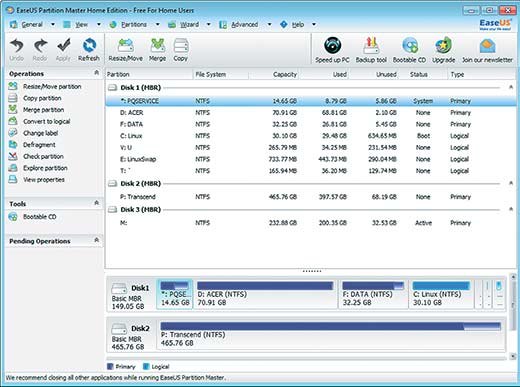Open the View menu
This screenshot has width=520, height=387.
(76, 24)
